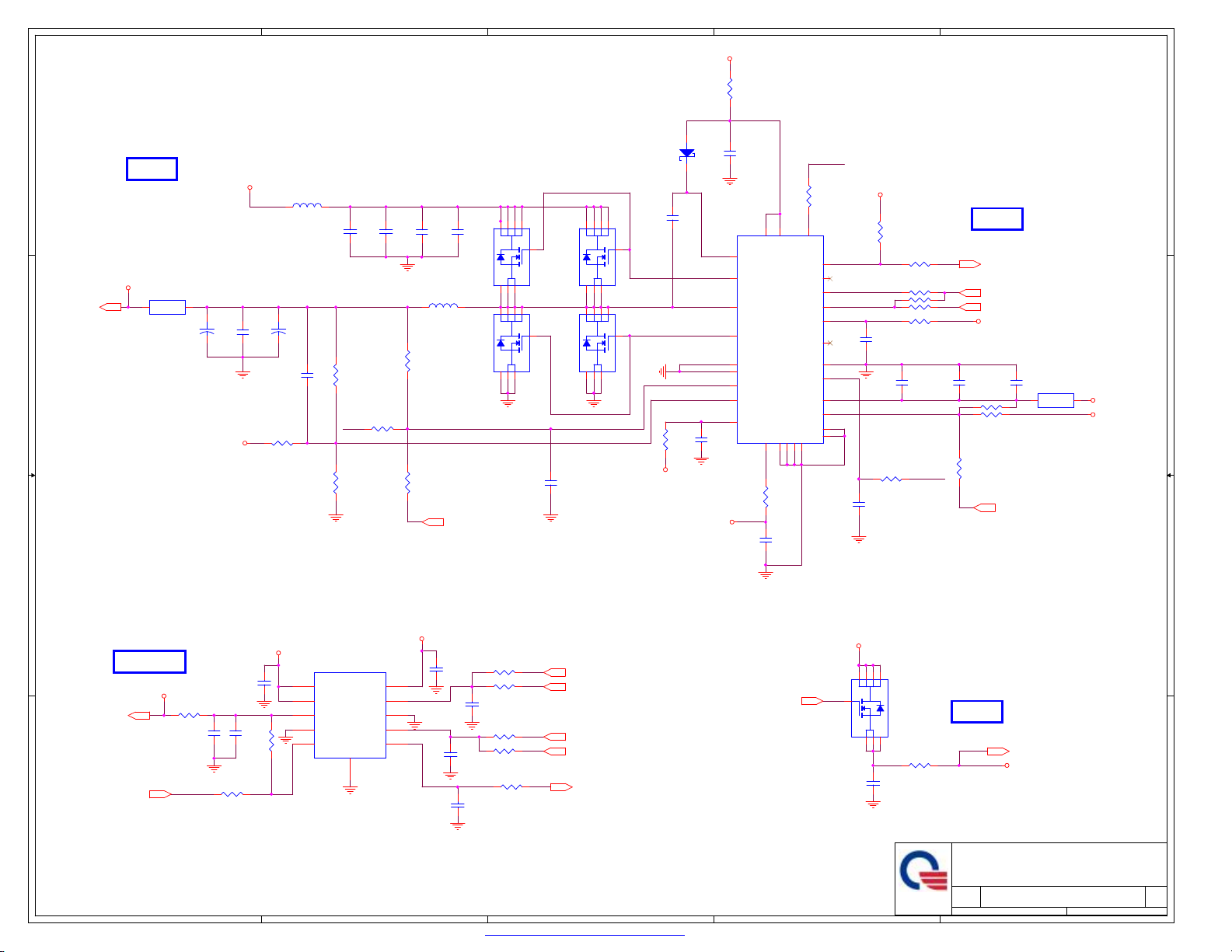Click the sideways ground symbol left of the large IC
1232x952 pixels.
(663, 371)
